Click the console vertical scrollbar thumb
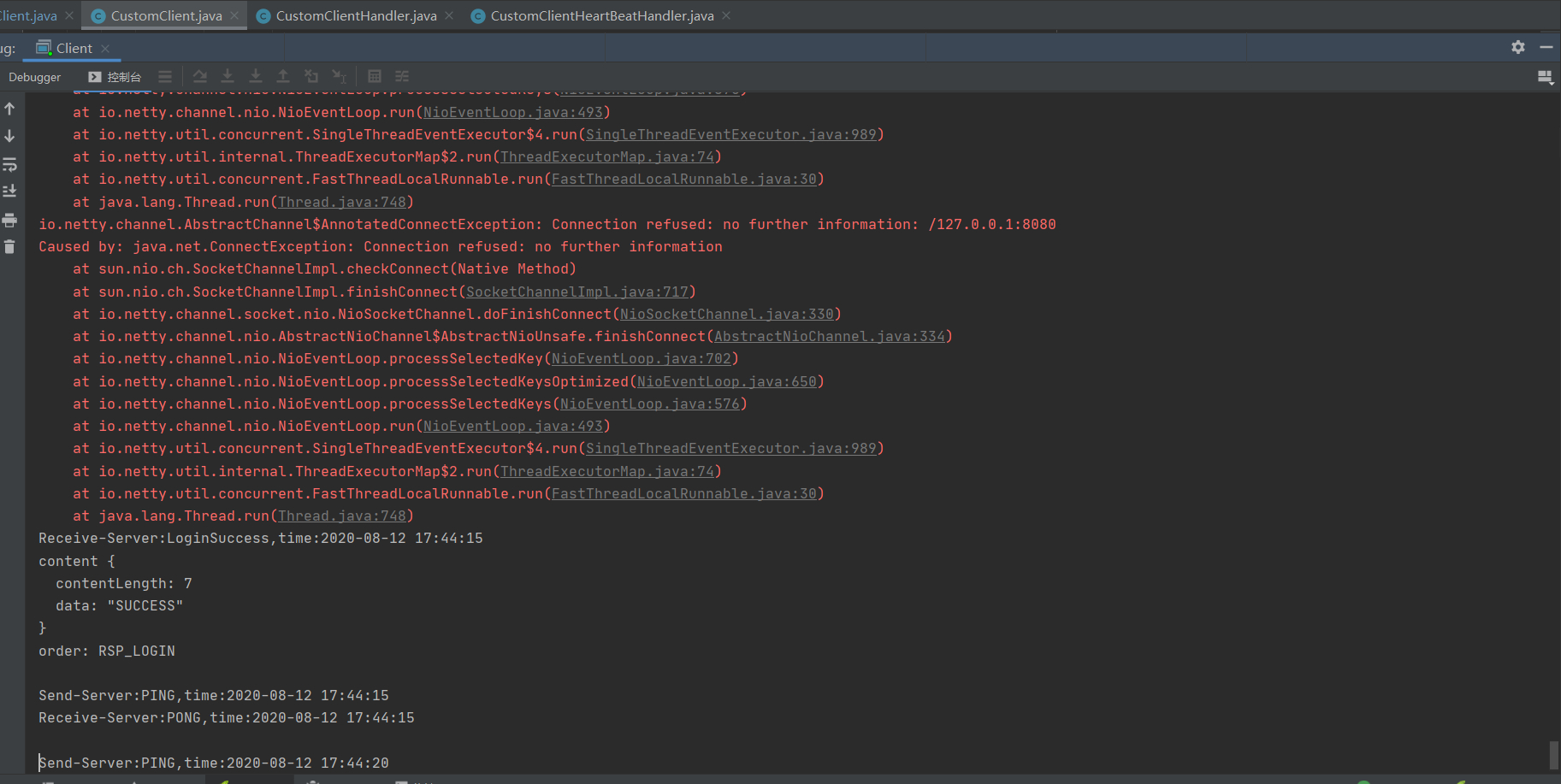The width and height of the screenshot is (1561, 784). click(x=1553, y=756)
